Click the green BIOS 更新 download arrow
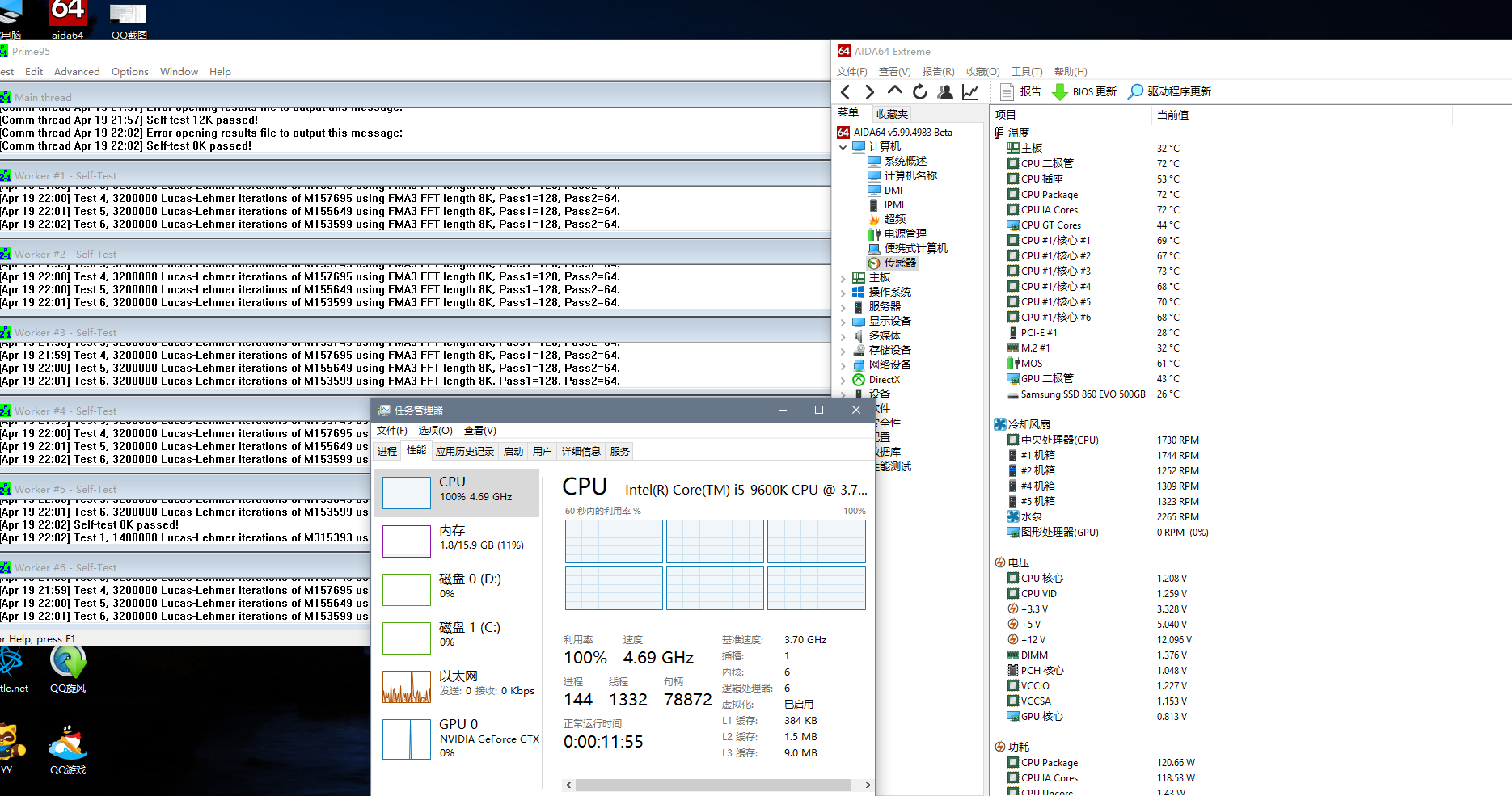 [1059, 92]
